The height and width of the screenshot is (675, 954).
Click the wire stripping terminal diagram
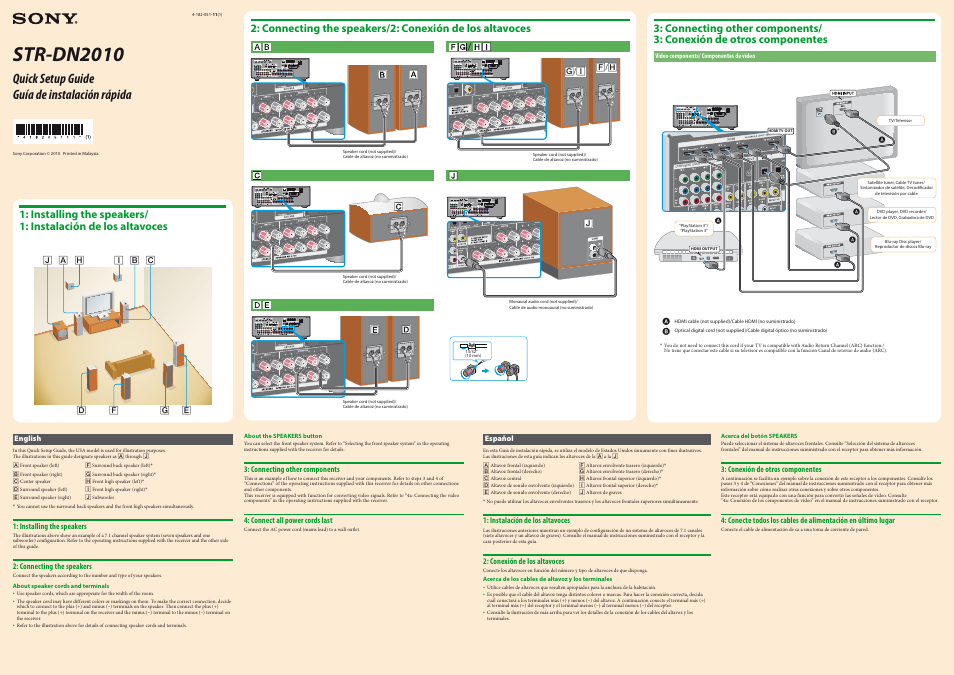[489, 359]
